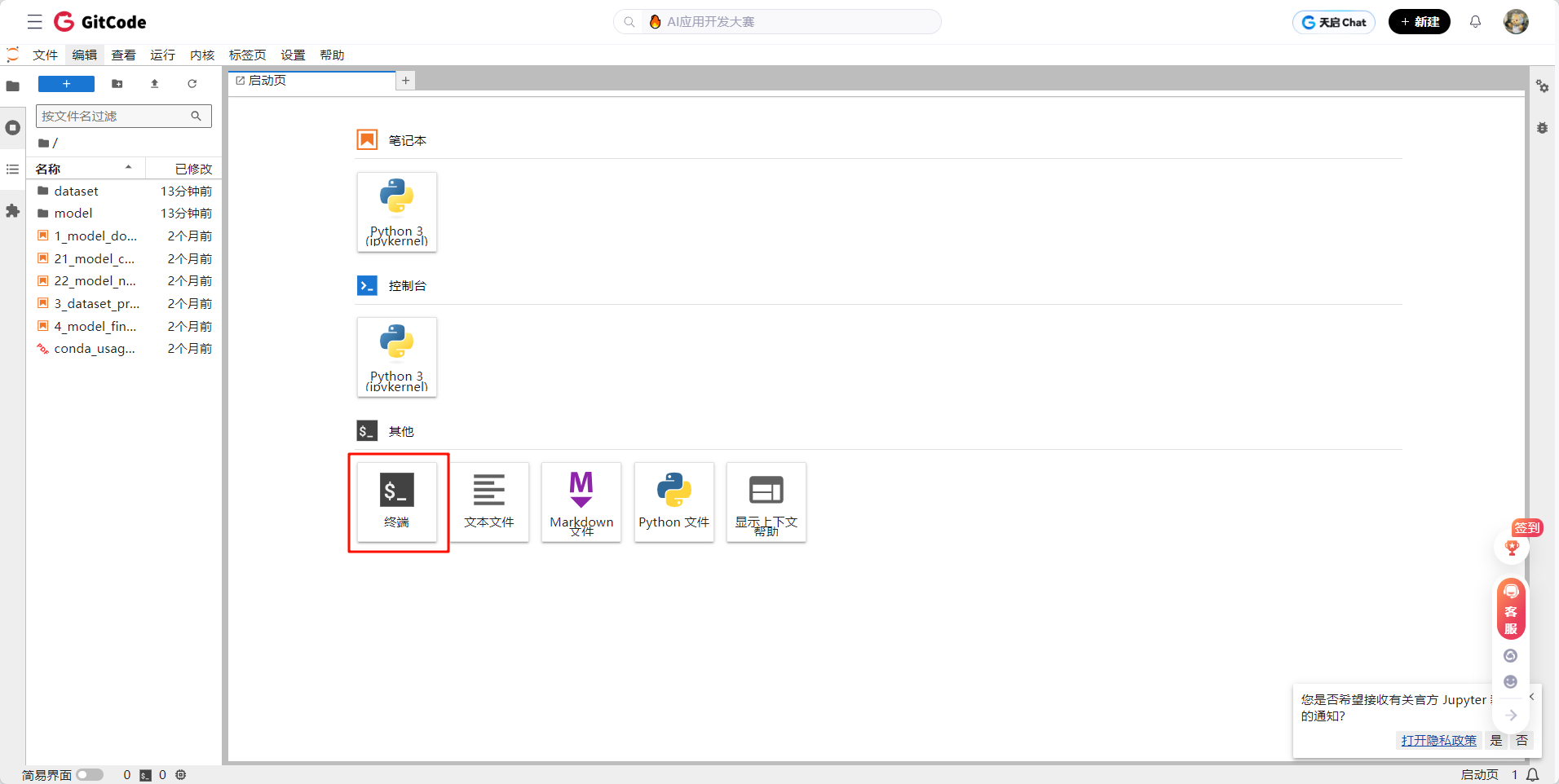
Task: Create a new text file (文本文件)
Action: click(x=489, y=502)
